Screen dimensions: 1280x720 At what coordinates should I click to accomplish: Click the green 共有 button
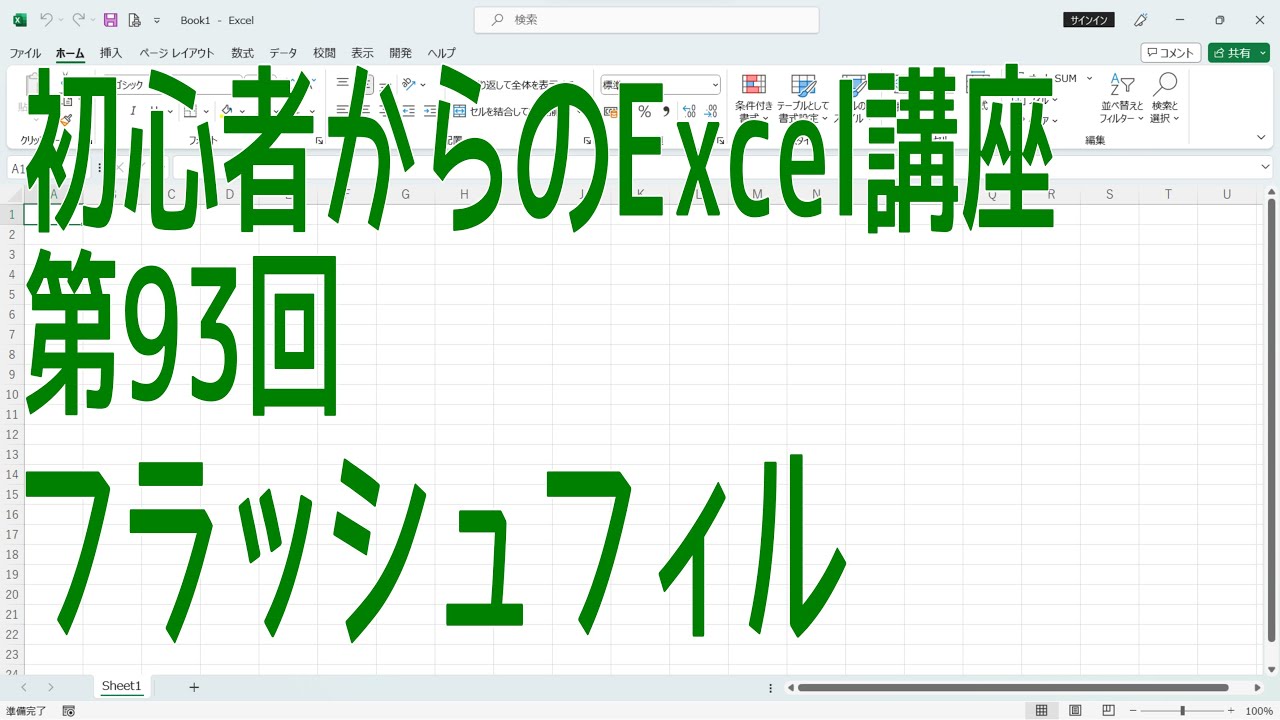pyautogui.click(x=1239, y=53)
